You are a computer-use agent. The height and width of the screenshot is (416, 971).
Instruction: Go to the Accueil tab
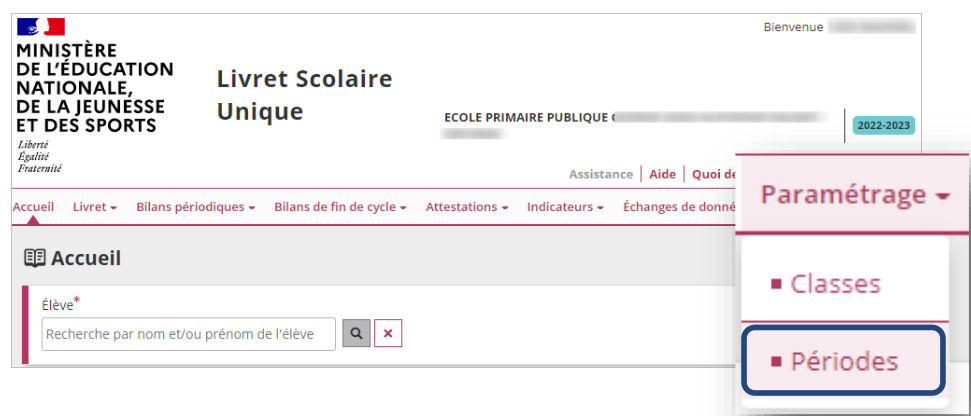click(x=33, y=207)
